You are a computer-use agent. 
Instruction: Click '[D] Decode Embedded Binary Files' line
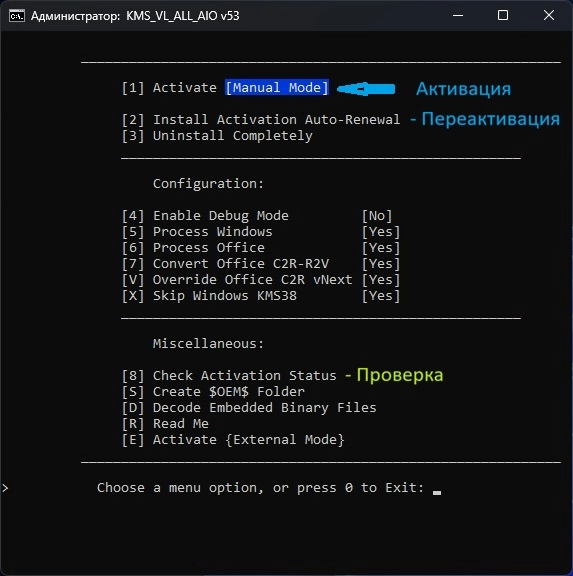(x=249, y=408)
